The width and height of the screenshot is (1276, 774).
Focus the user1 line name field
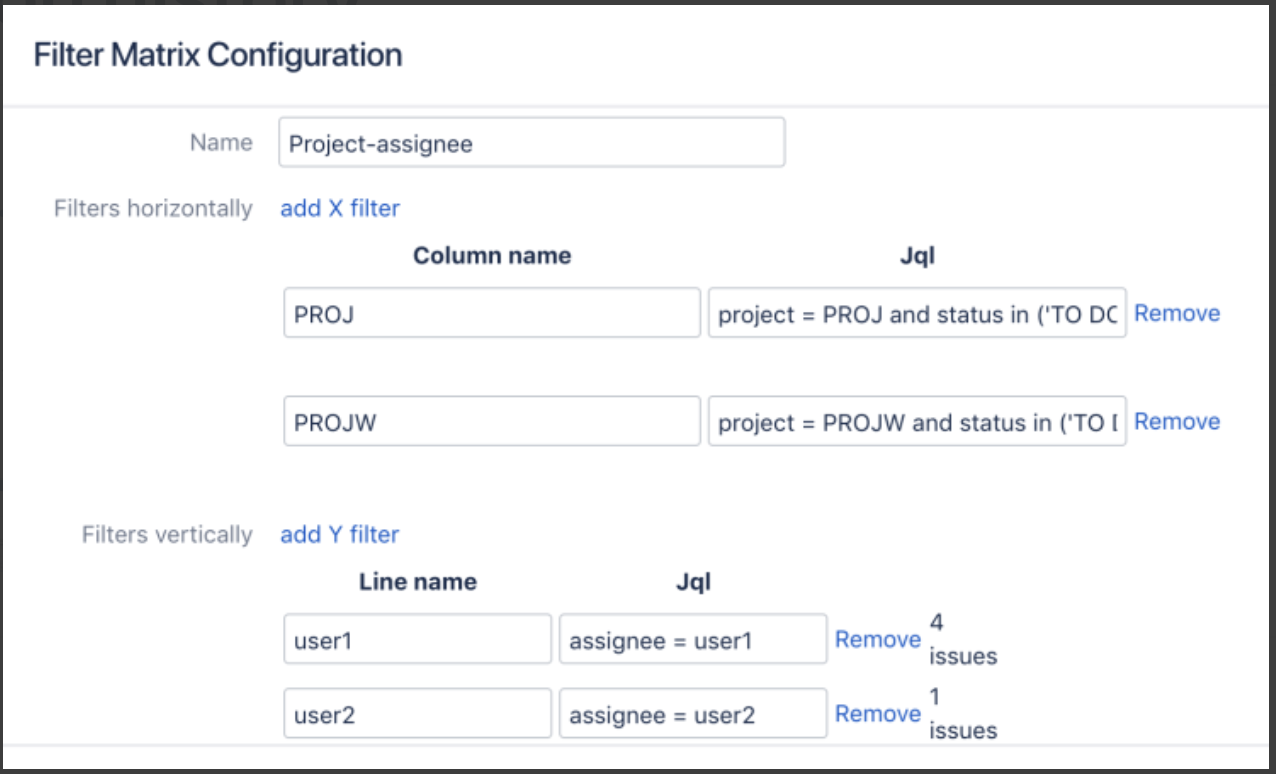click(417, 639)
